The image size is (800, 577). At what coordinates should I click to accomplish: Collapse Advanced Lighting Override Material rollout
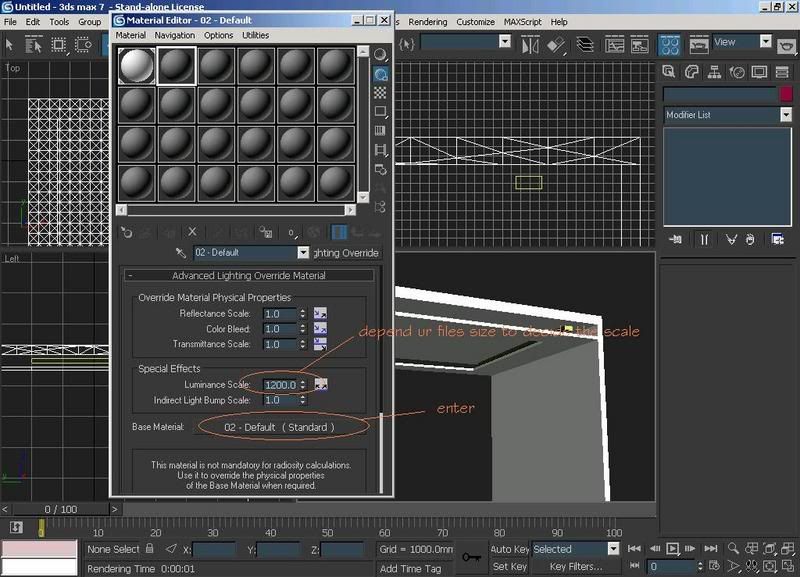tap(250, 275)
